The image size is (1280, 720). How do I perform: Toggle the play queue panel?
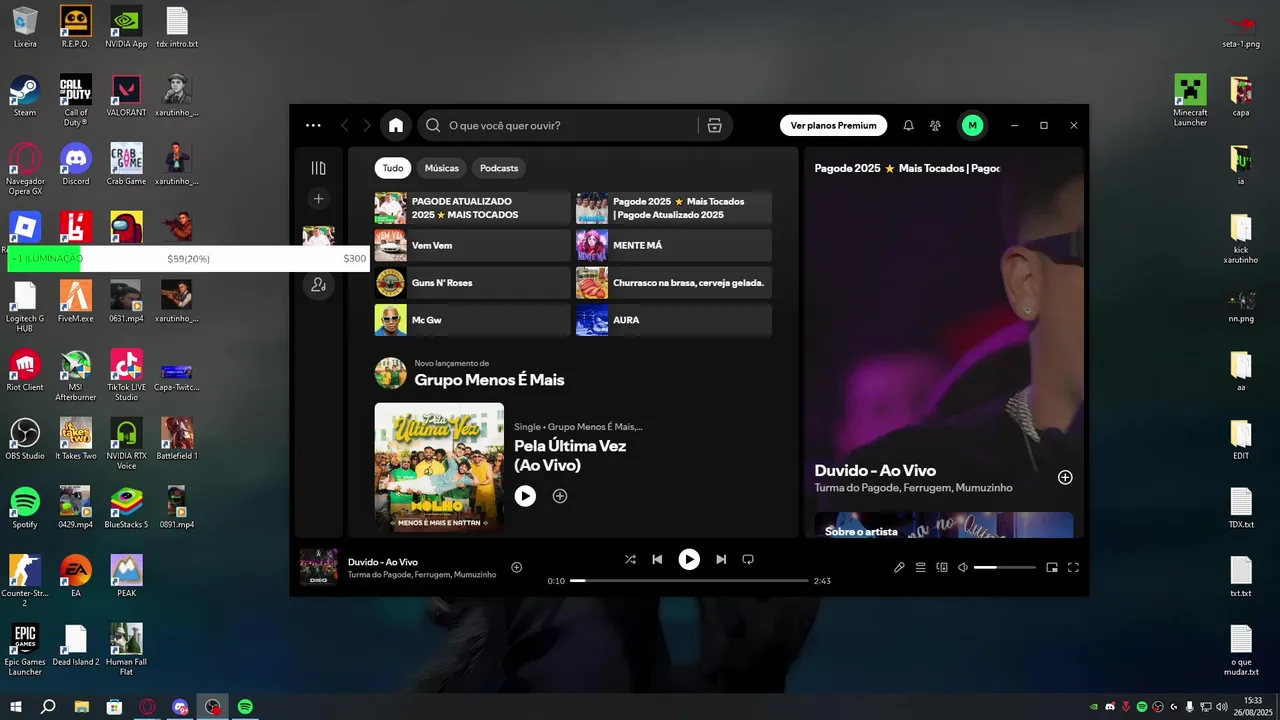click(x=920, y=567)
